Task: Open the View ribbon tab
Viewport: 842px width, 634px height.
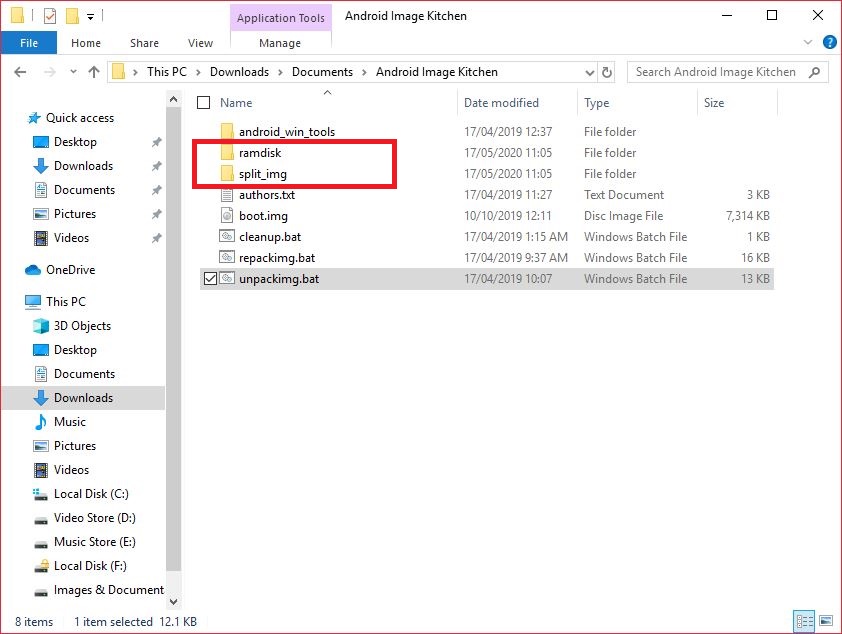Action: click(200, 43)
